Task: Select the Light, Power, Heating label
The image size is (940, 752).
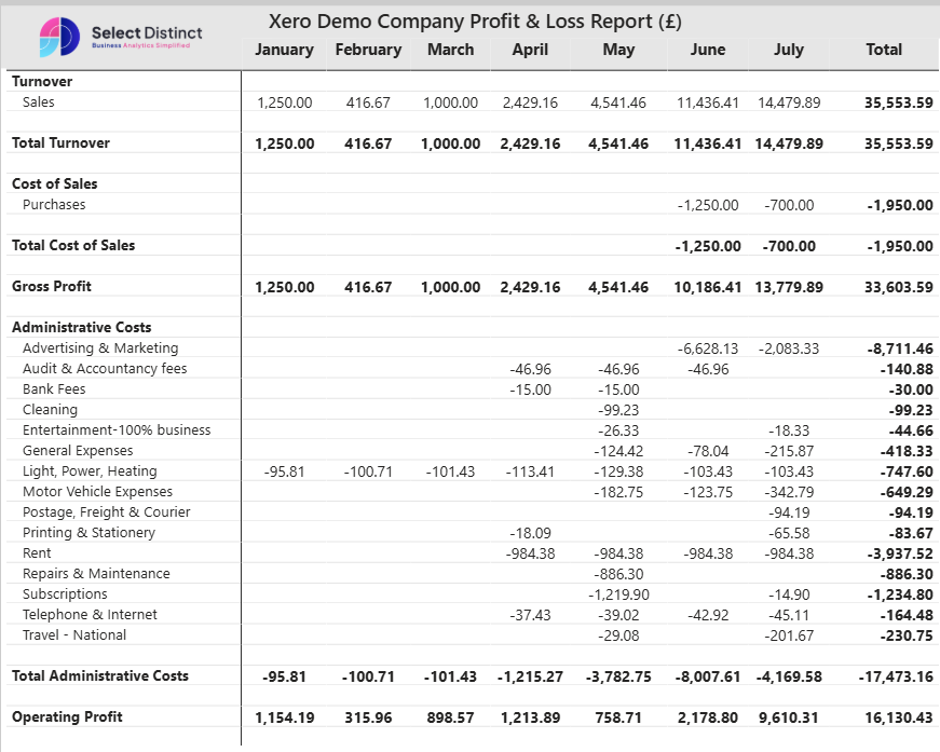Action: click(x=90, y=471)
